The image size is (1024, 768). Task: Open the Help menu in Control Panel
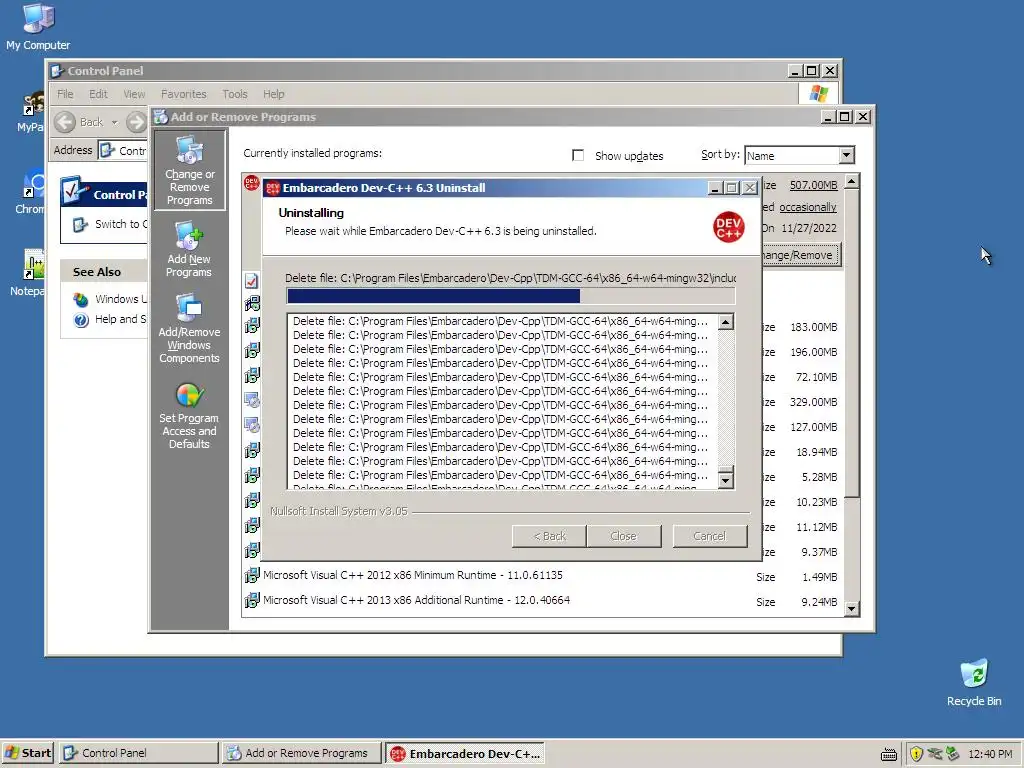274,94
